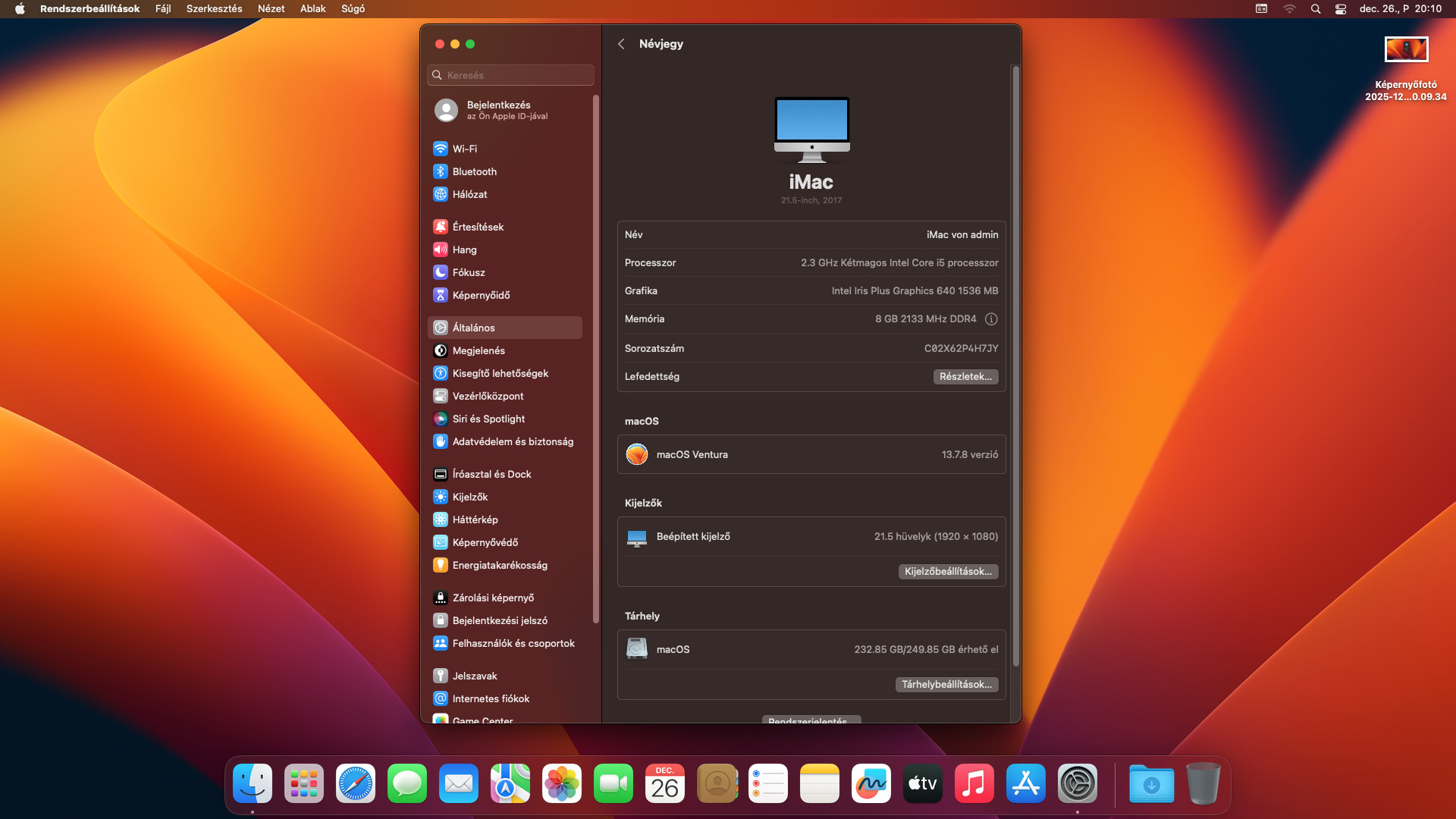The height and width of the screenshot is (819, 1456).
Task: Select Felhasználók és csoportok item
Action: tap(513, 643)
